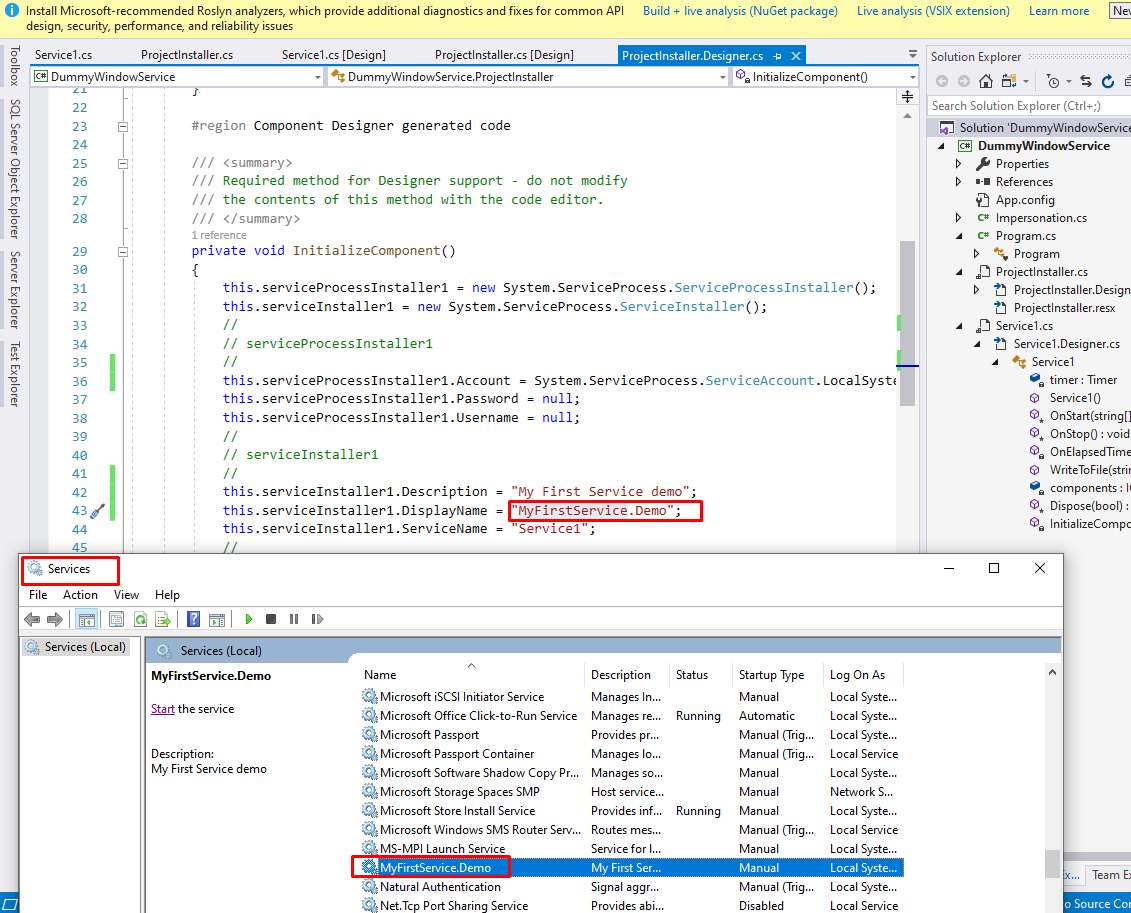Image resolution: width=1131 pixels, height=913 pixels.
Task: Click the Home icon in Solution Explorer
Action: (x=985, y=81)
